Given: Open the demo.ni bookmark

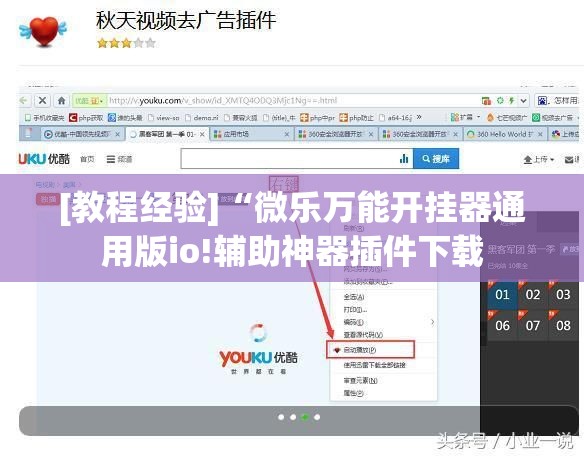Looking at the screenshot, I should [x=201, y=118].
